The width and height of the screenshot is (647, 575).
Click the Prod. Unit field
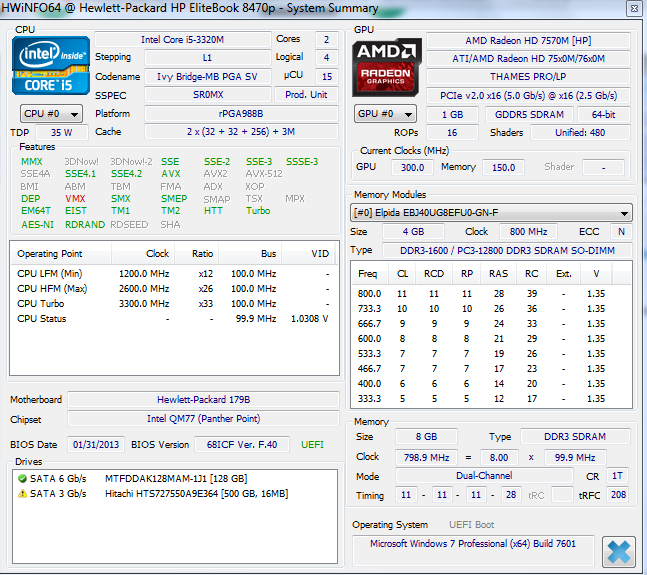(x=306, y=95)
